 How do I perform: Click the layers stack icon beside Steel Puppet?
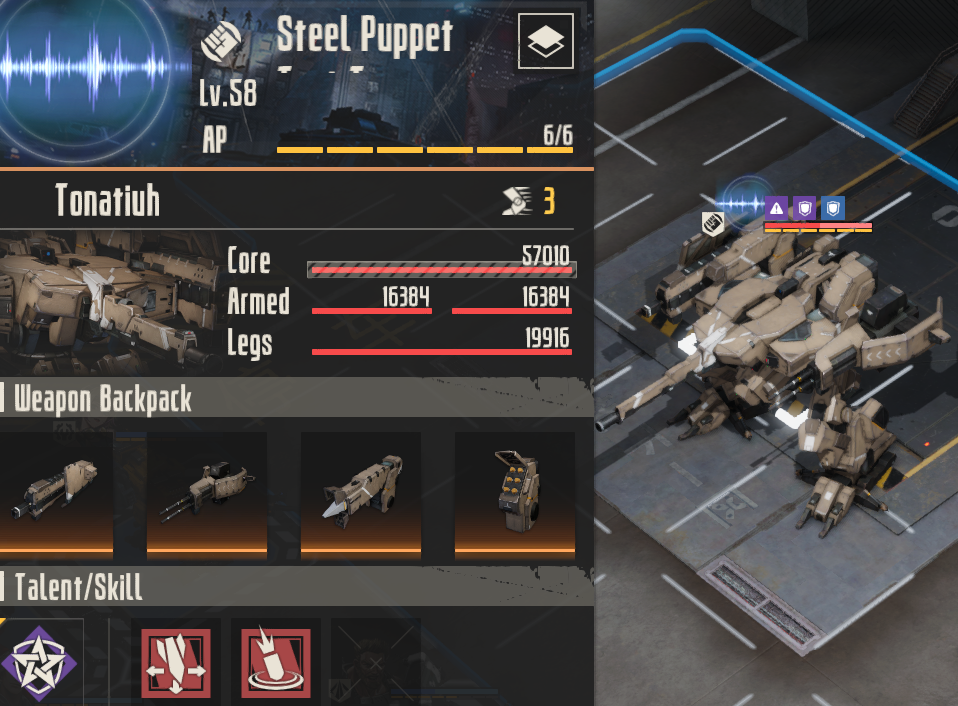pyautogui.click(x=546, y=41)
